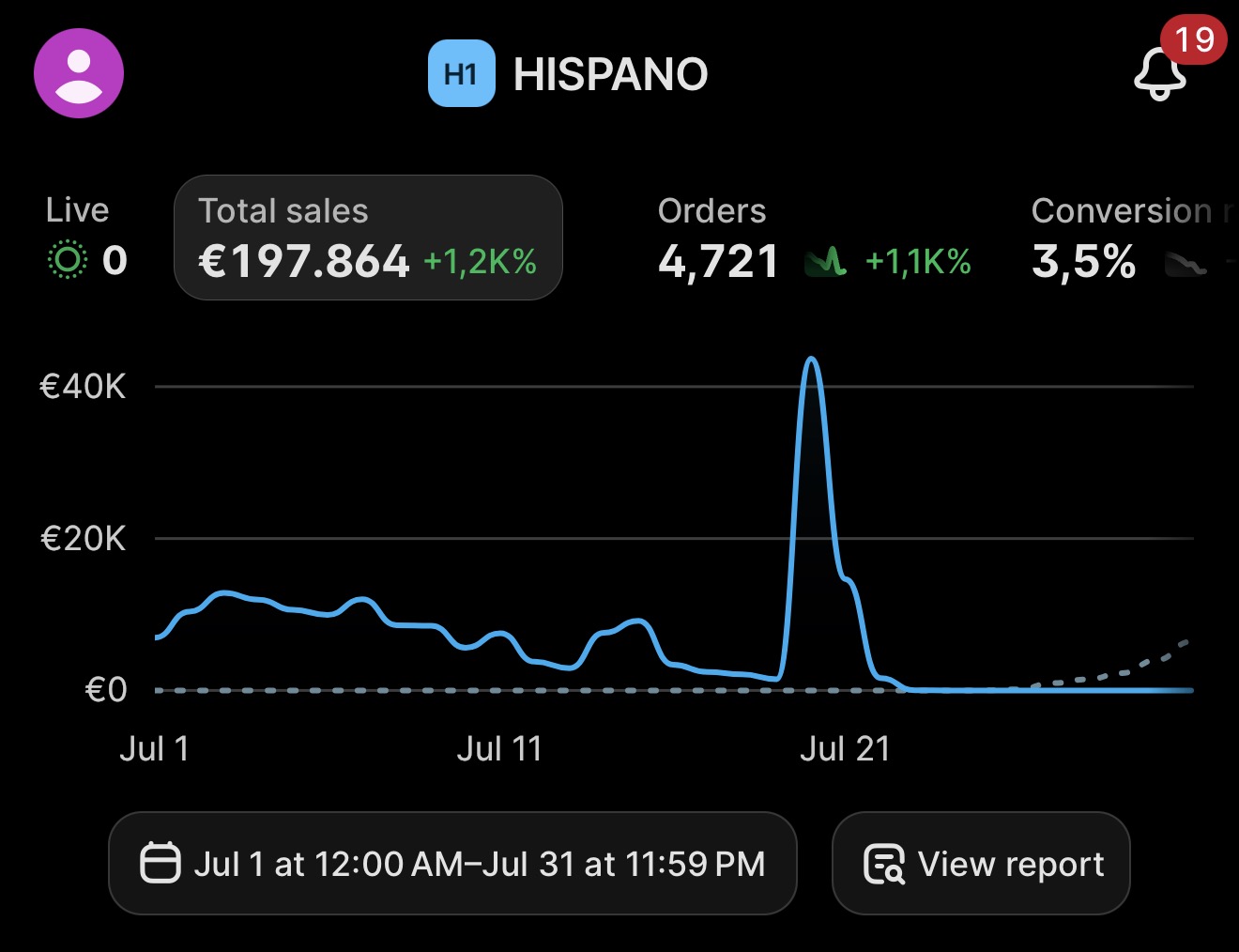Tap the Jul 11 axis label
The image size is (1239, 952).
click(499, 748)
